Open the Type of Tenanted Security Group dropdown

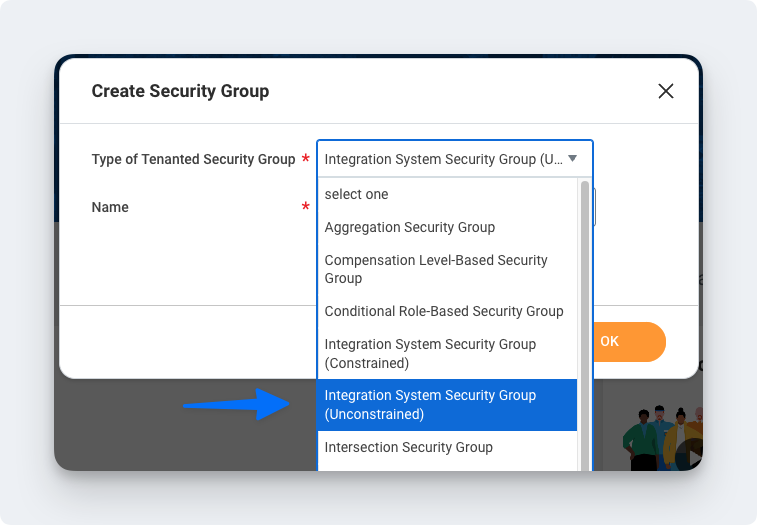coord(444,159)
